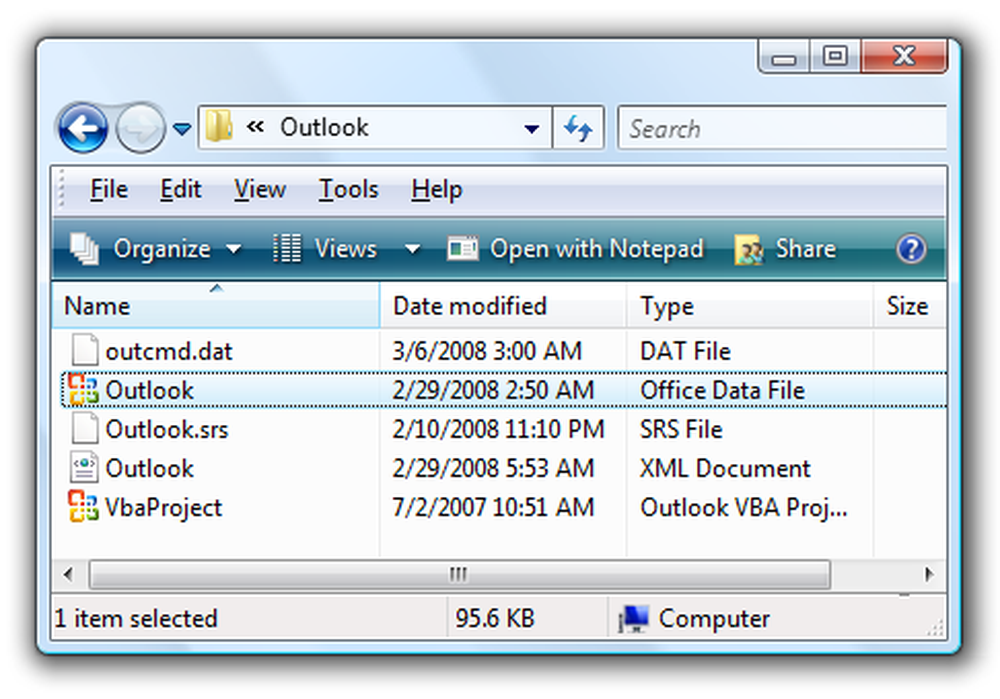
Task: Click the greyed Forward navigation arrow
Action: coord(140,128)
